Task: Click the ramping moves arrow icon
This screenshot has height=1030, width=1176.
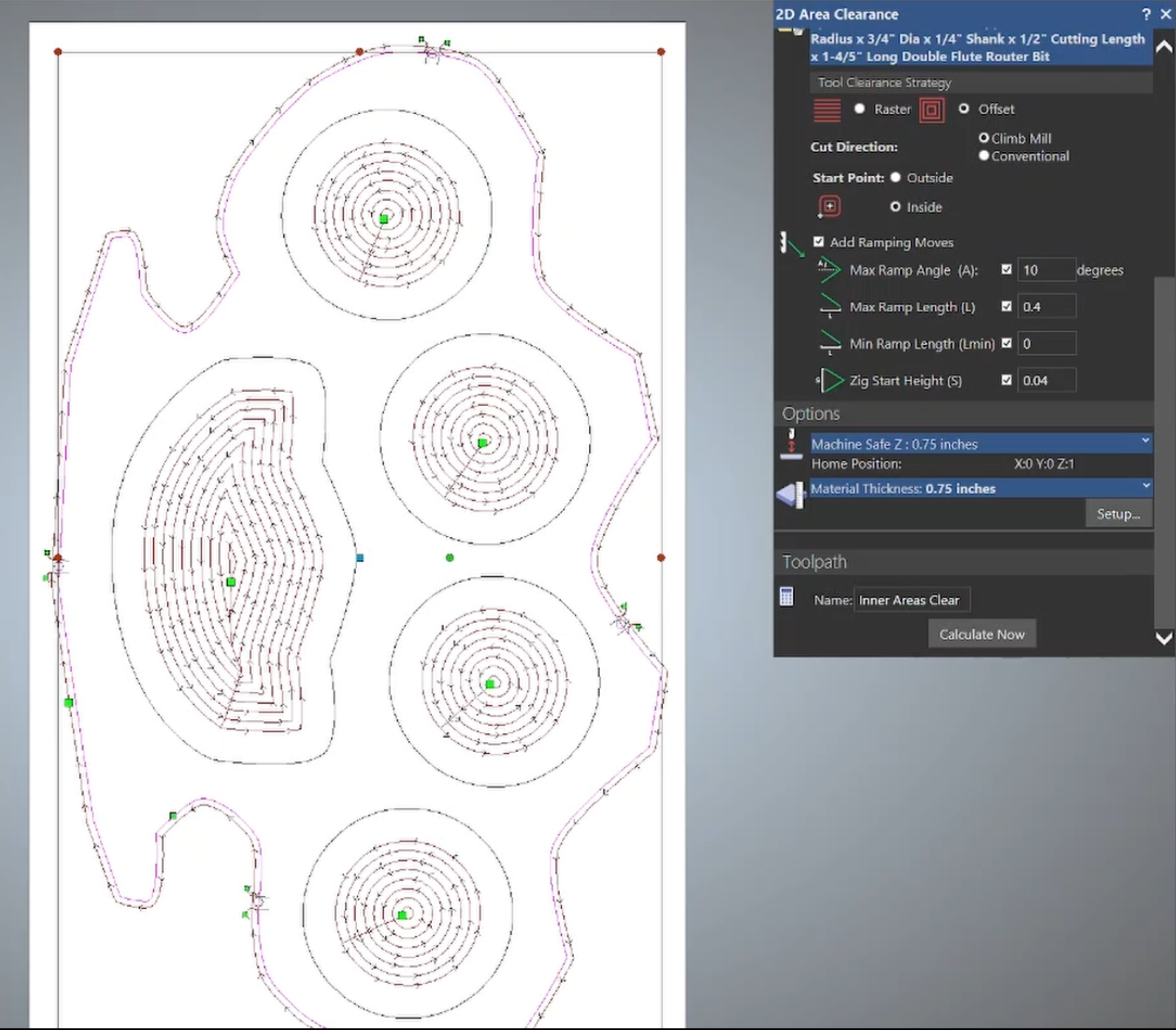Action: click(792, 244)
